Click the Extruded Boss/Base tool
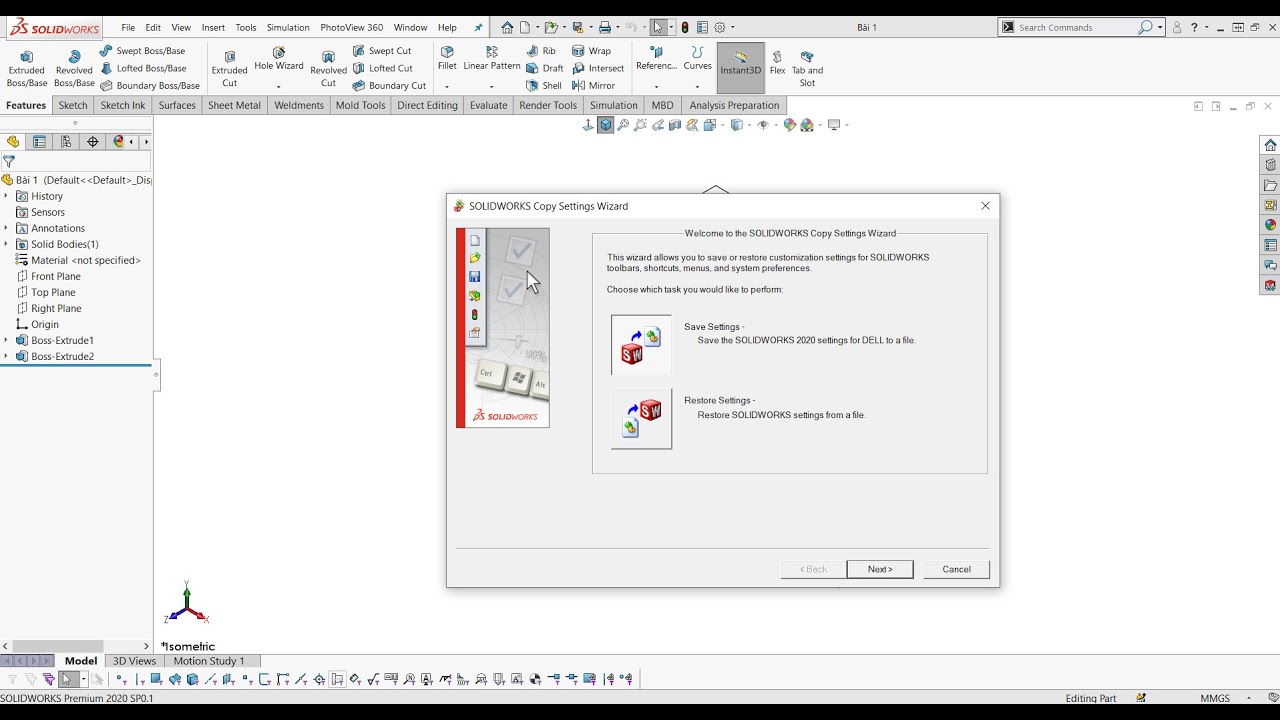Image resolution: width=1280 pixels, height=720 pixels. click(27, 69)
